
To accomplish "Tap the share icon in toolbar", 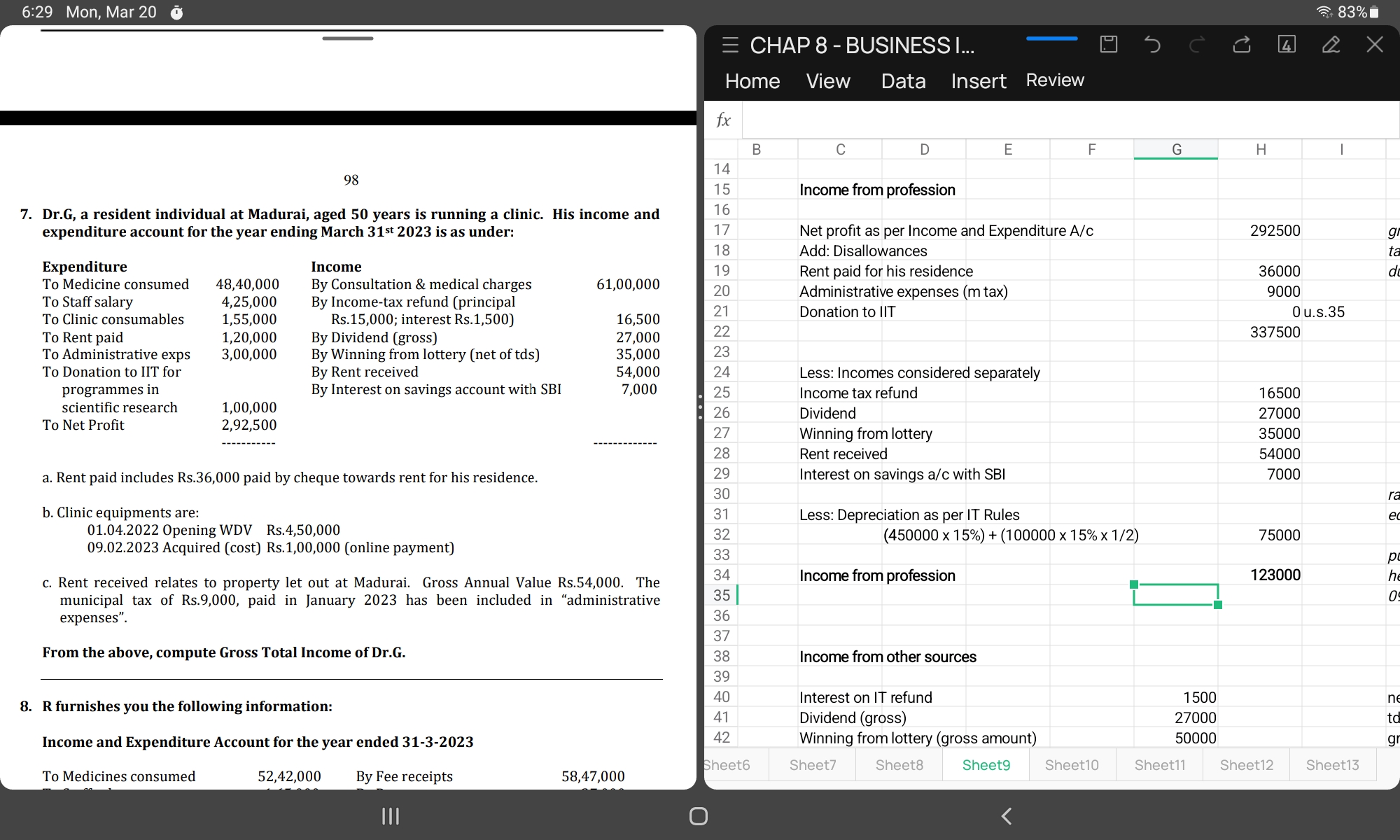I will [1242, 45].
